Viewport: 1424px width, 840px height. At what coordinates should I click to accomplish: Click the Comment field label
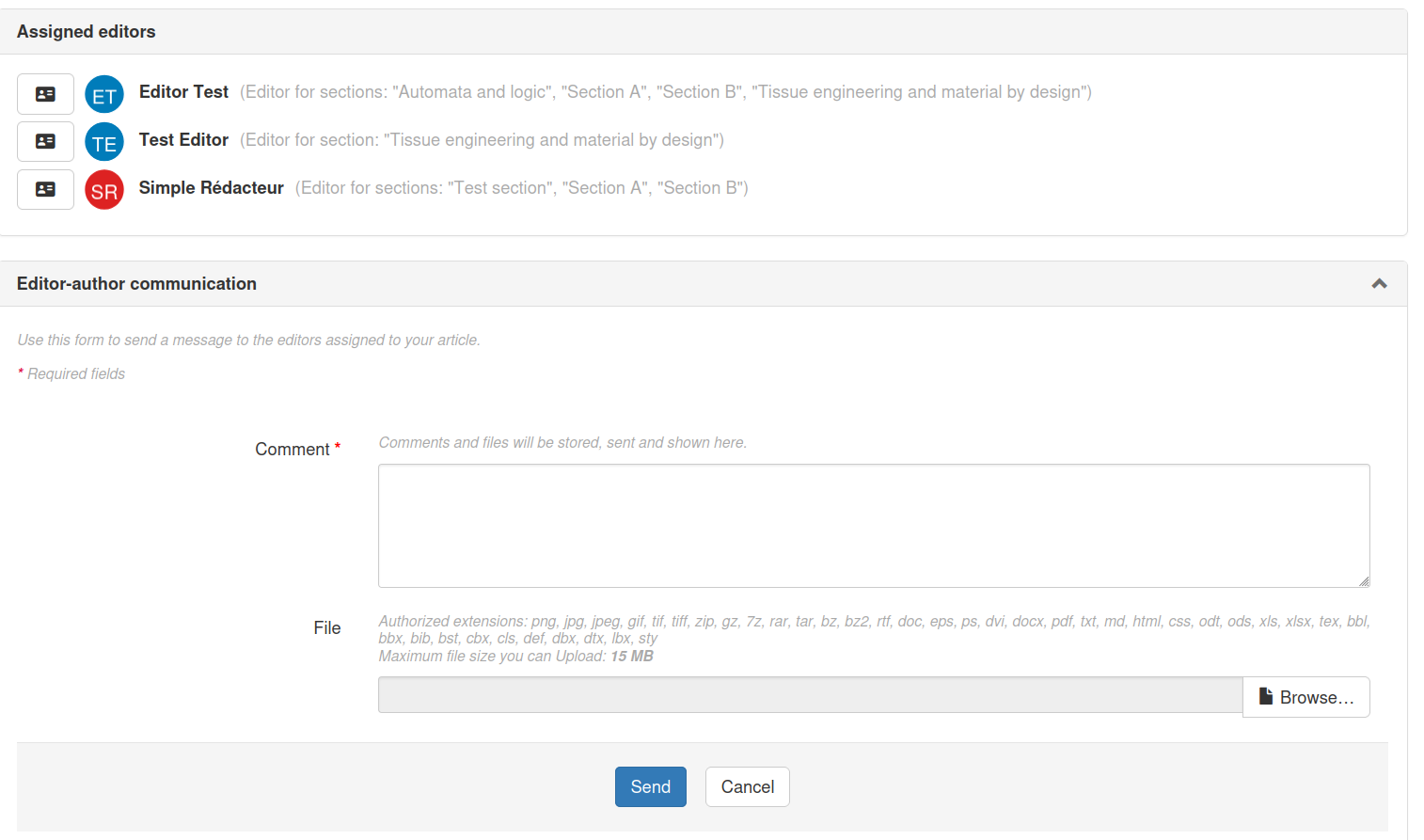pyautogui.click(x=293, y=450)
